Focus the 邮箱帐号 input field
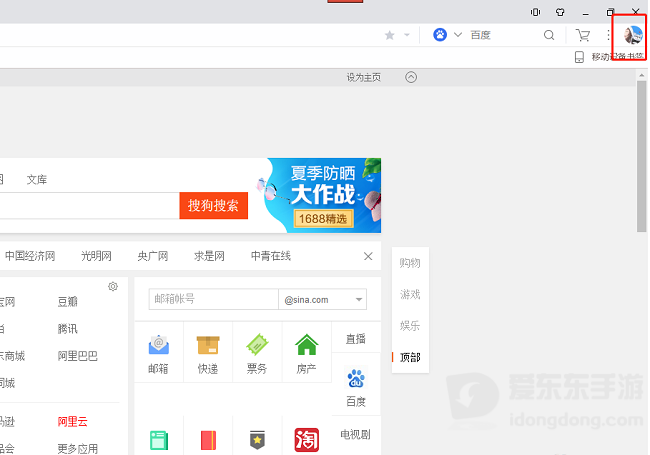The height and width of the screenshot is (455, 650). [213, 299]
